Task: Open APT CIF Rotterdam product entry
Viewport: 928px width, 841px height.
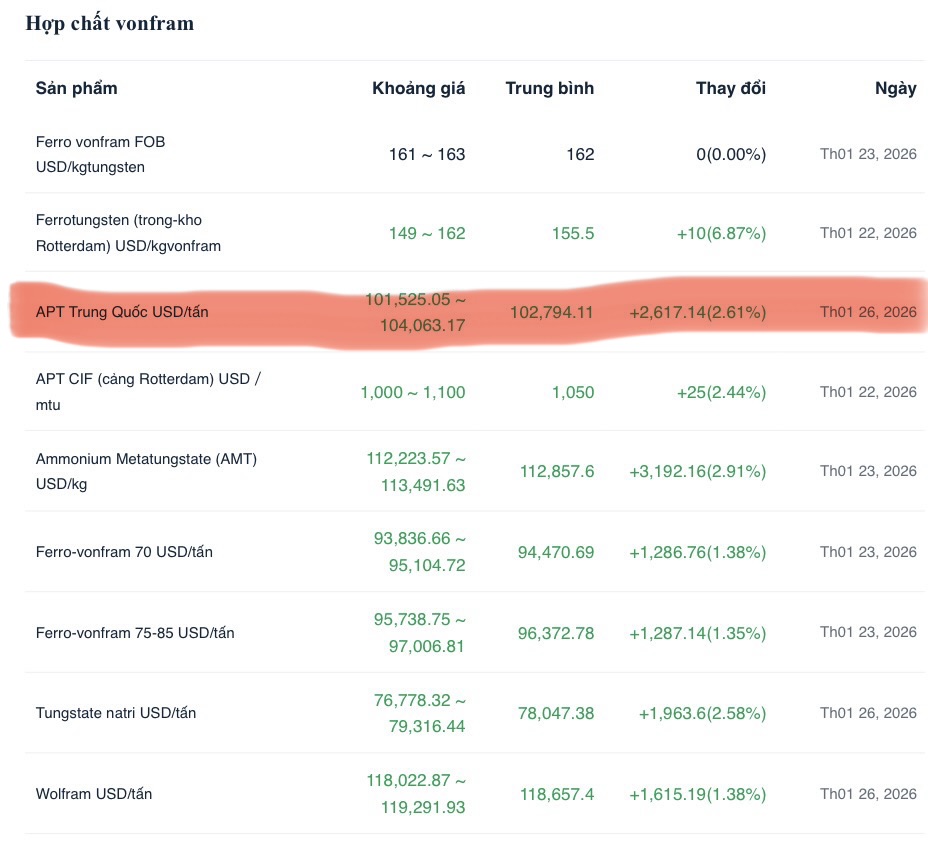Action: point(148,392)
